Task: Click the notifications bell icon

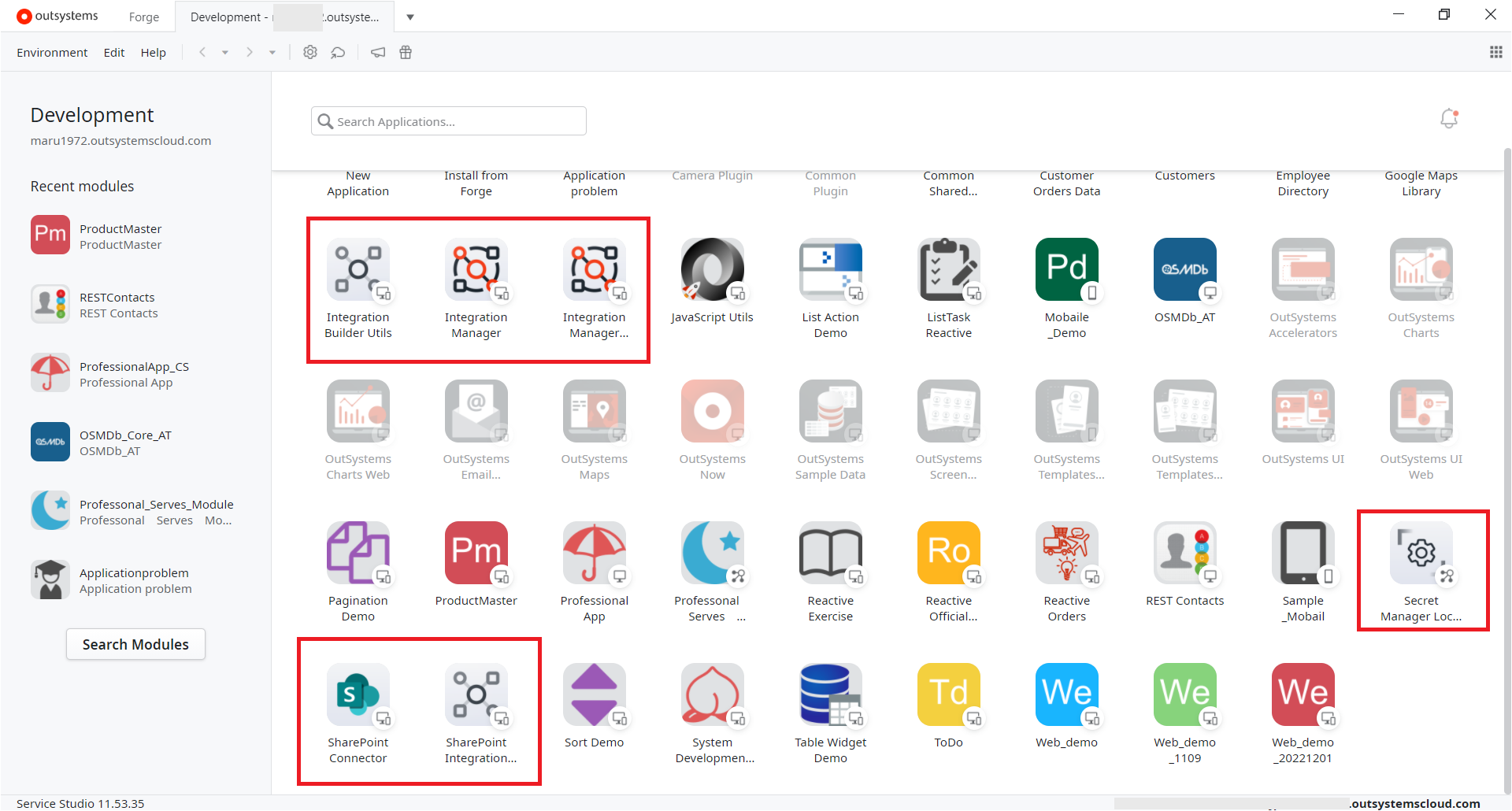Action: 1448,119
